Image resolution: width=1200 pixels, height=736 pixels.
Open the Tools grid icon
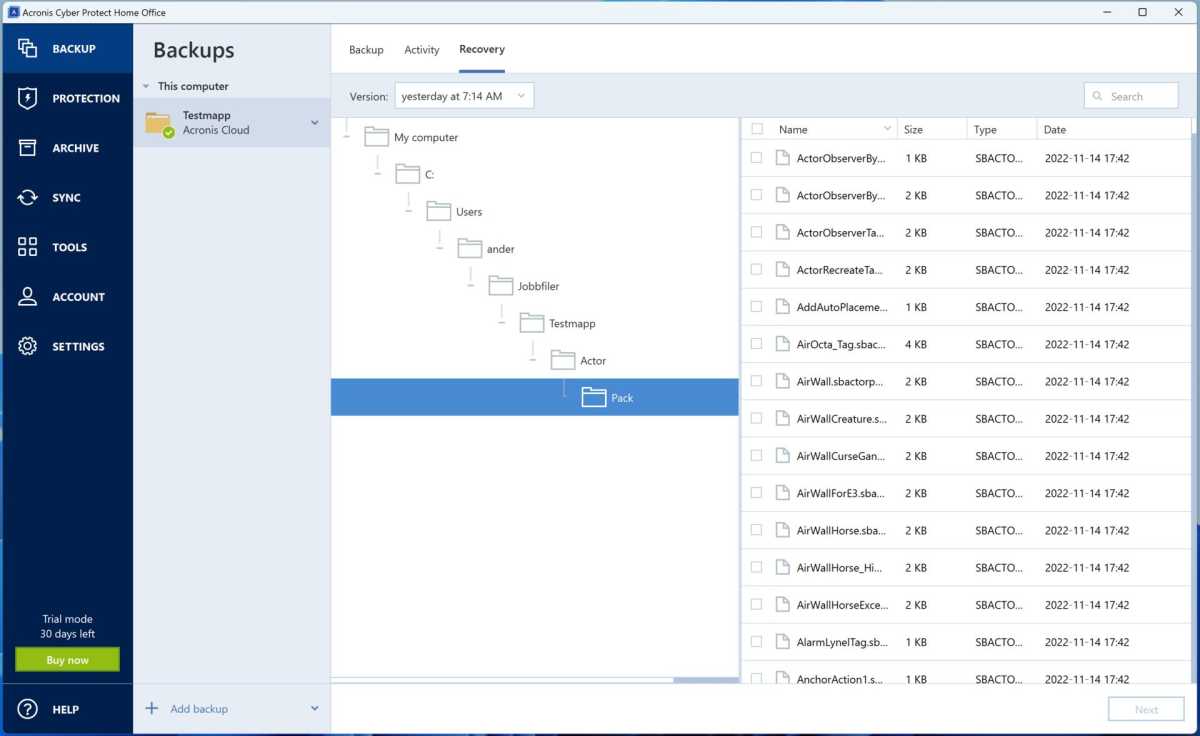point(27,247)
